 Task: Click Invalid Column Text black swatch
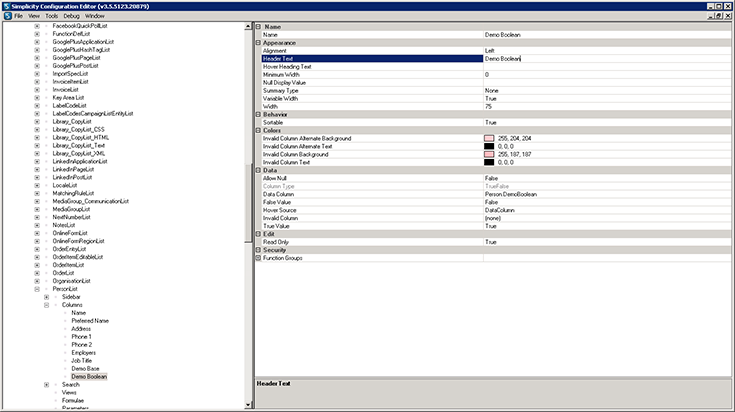coord(489,162)
